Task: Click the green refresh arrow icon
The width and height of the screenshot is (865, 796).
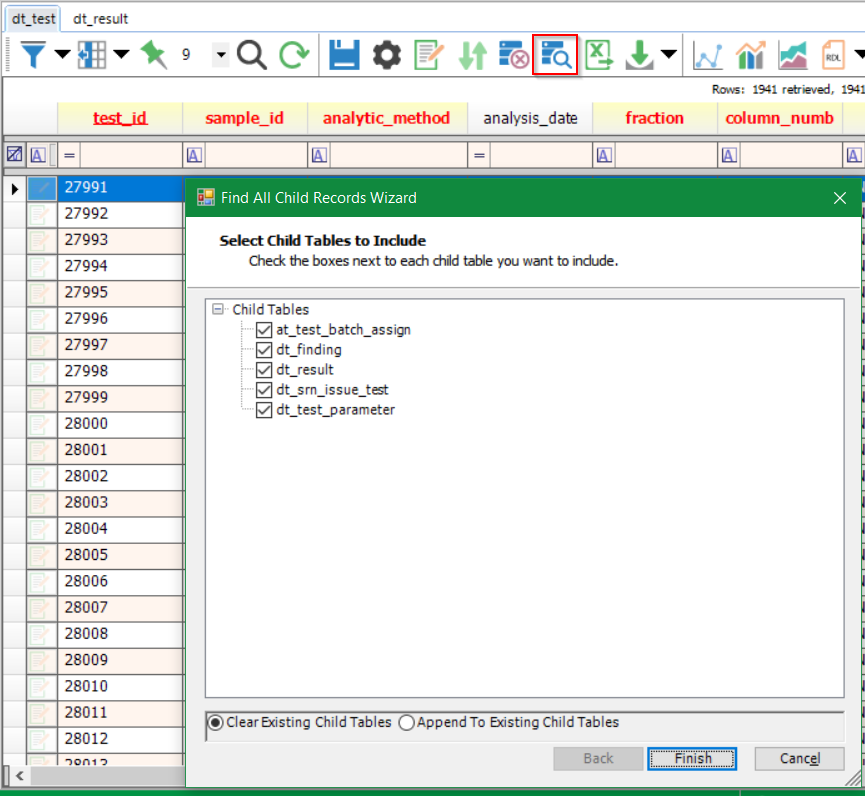Action: (x=294, y=55)
